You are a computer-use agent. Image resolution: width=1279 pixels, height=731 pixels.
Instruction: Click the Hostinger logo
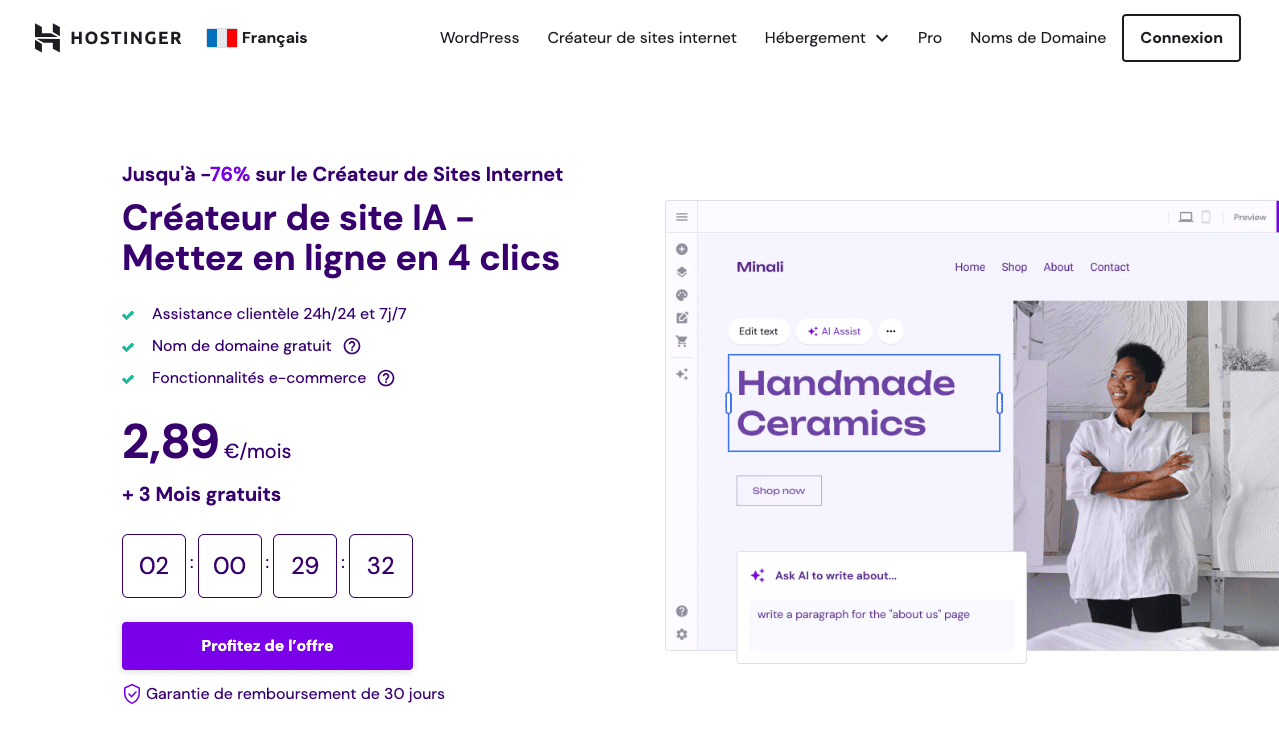coord(108,38)
